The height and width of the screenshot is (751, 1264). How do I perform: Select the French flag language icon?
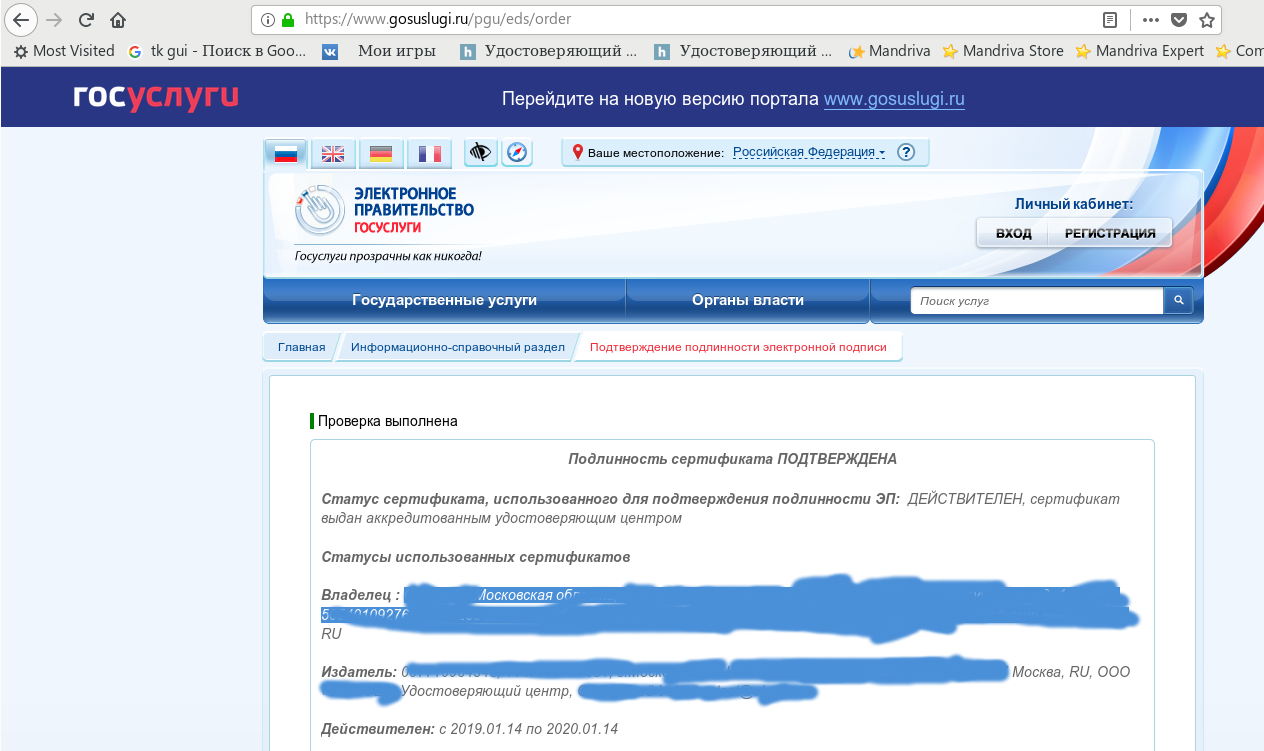click(x=429, y=152)
